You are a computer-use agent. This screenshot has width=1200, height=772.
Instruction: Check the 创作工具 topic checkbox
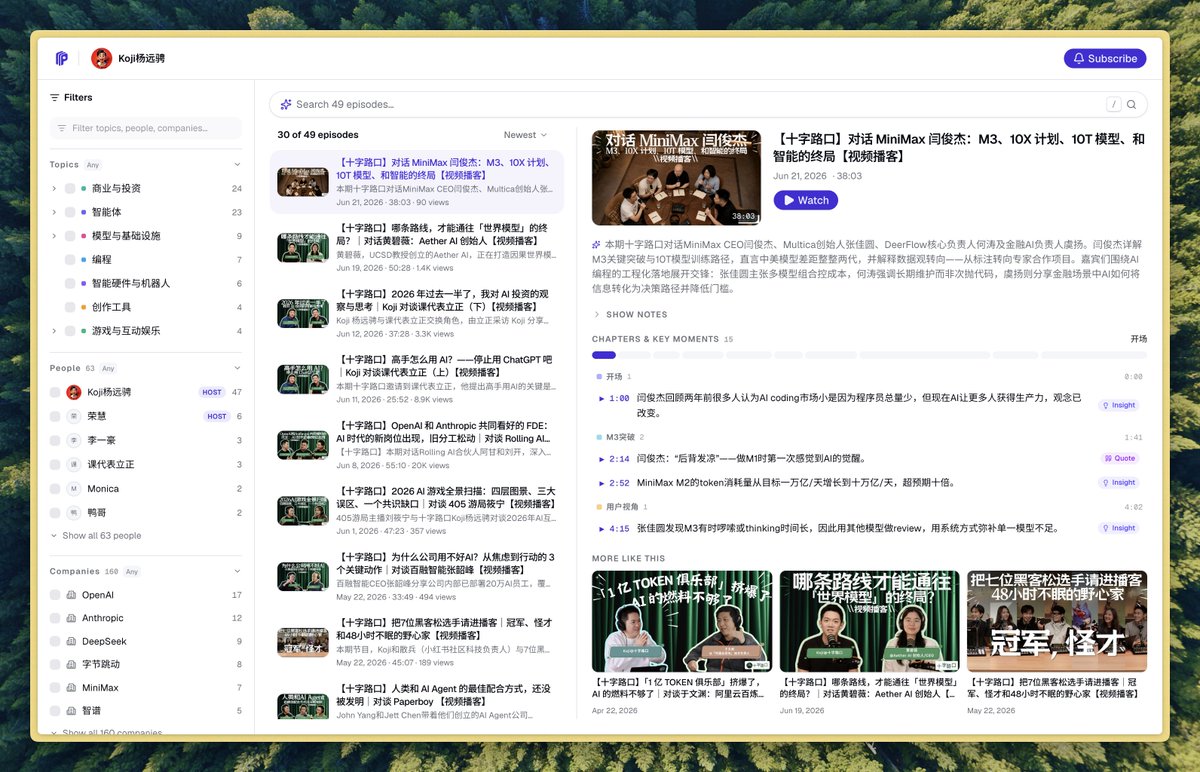click(70, 307)
